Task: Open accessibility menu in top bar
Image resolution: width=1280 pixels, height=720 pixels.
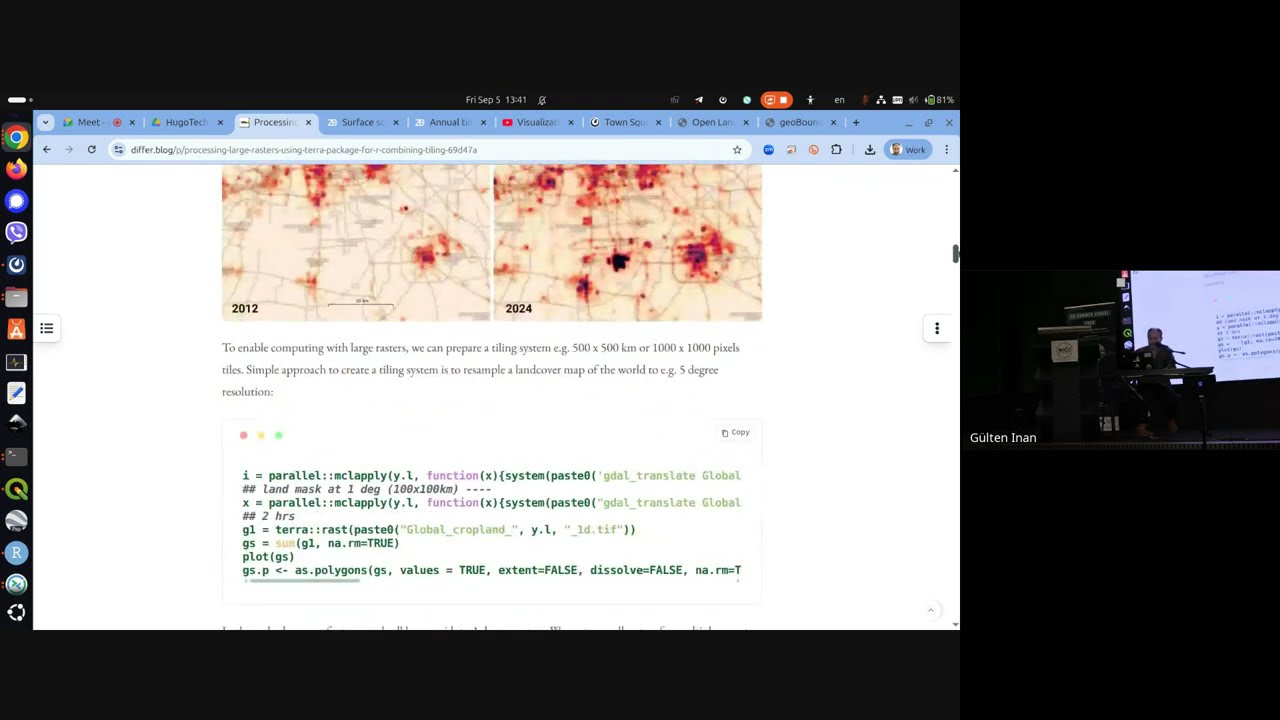Action: pyautogui.click(x=810, y=100)
